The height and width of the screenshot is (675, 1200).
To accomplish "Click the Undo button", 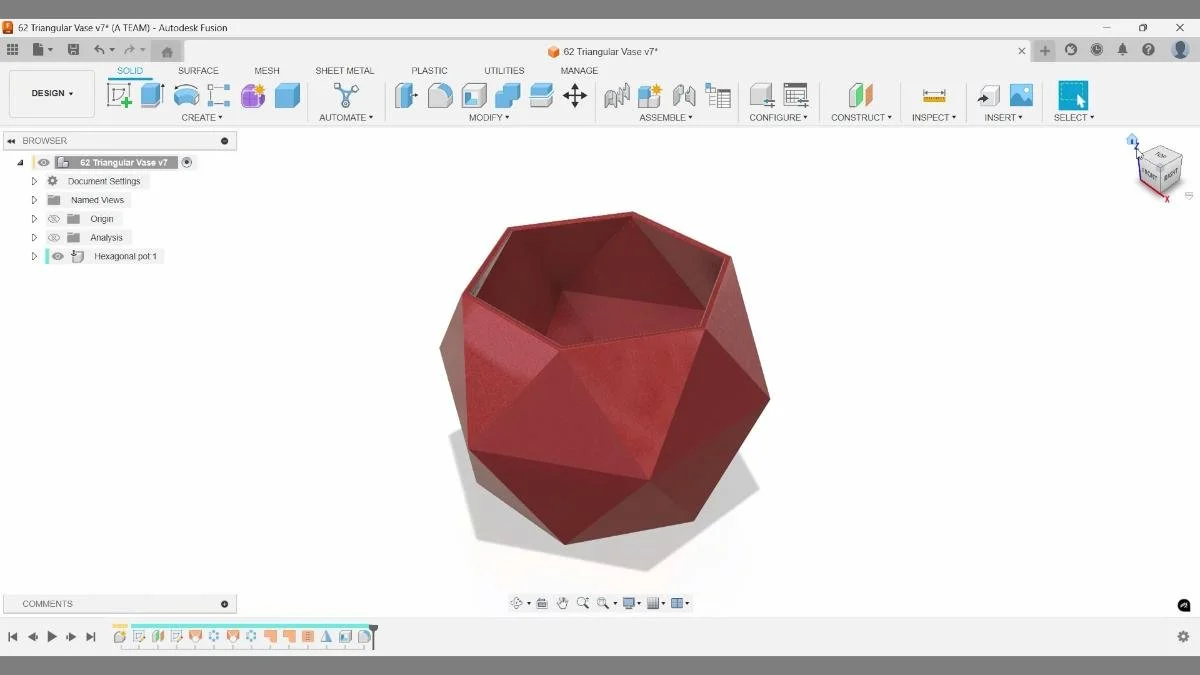I will click(98, 48).
